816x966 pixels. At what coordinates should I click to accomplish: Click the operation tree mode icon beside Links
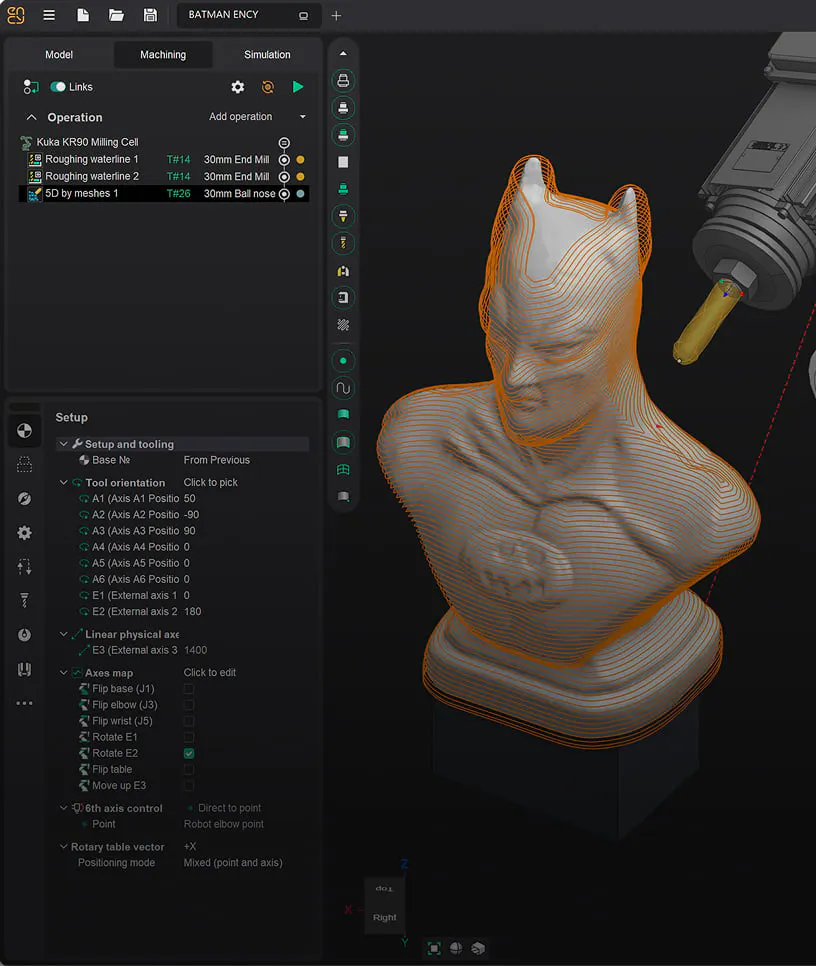tap(30, 87)
